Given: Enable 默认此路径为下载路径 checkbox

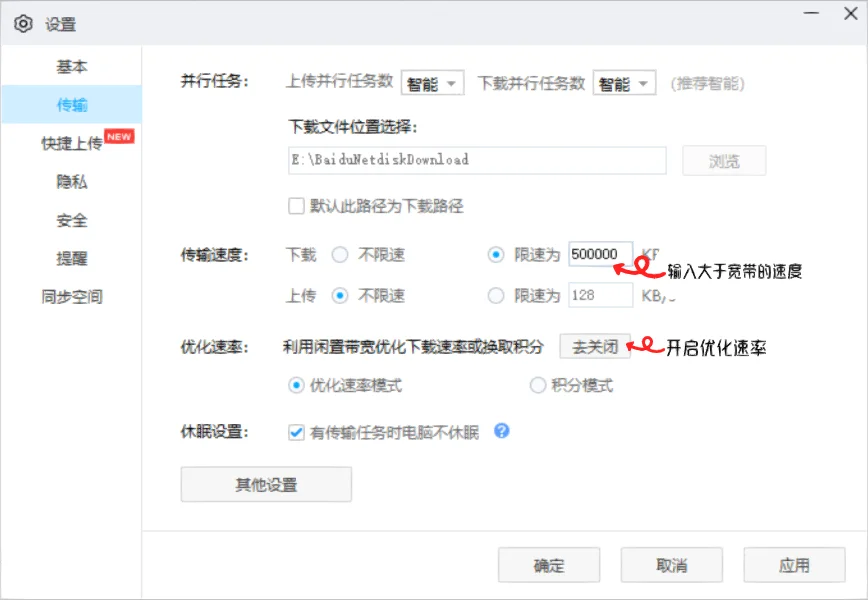Looking at the screenshot, I should pyautogui.click(x=296, y=206).
